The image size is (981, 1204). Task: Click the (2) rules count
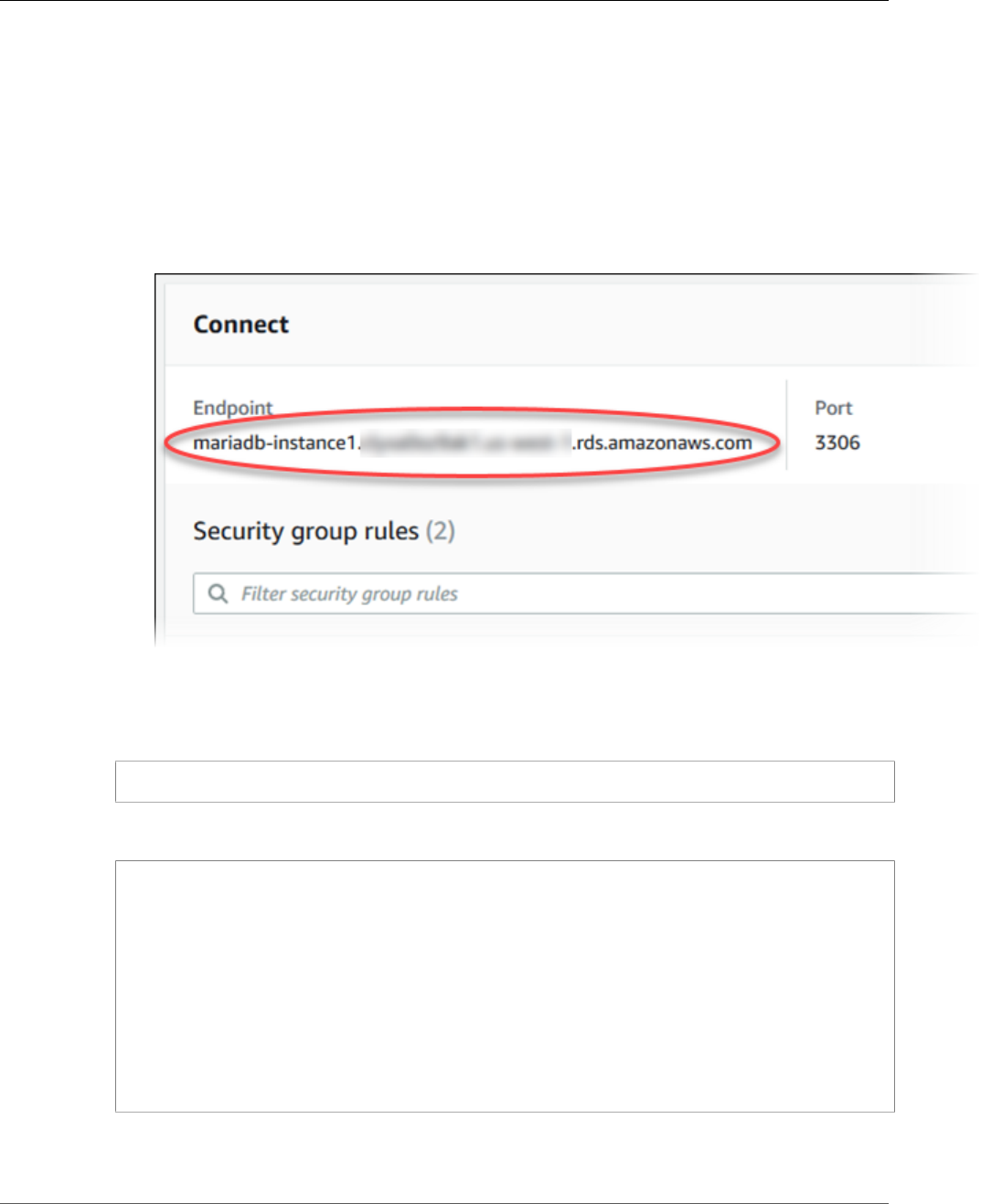[x=440, y=531]
